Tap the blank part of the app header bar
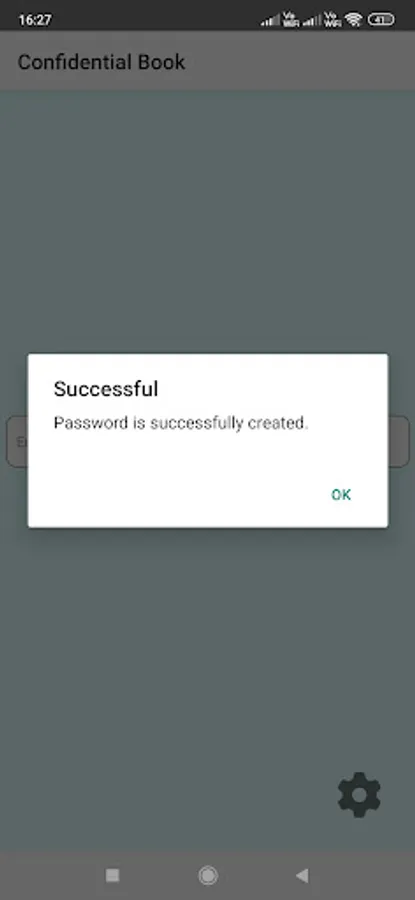The image size is (415, 900). point(298,61)
